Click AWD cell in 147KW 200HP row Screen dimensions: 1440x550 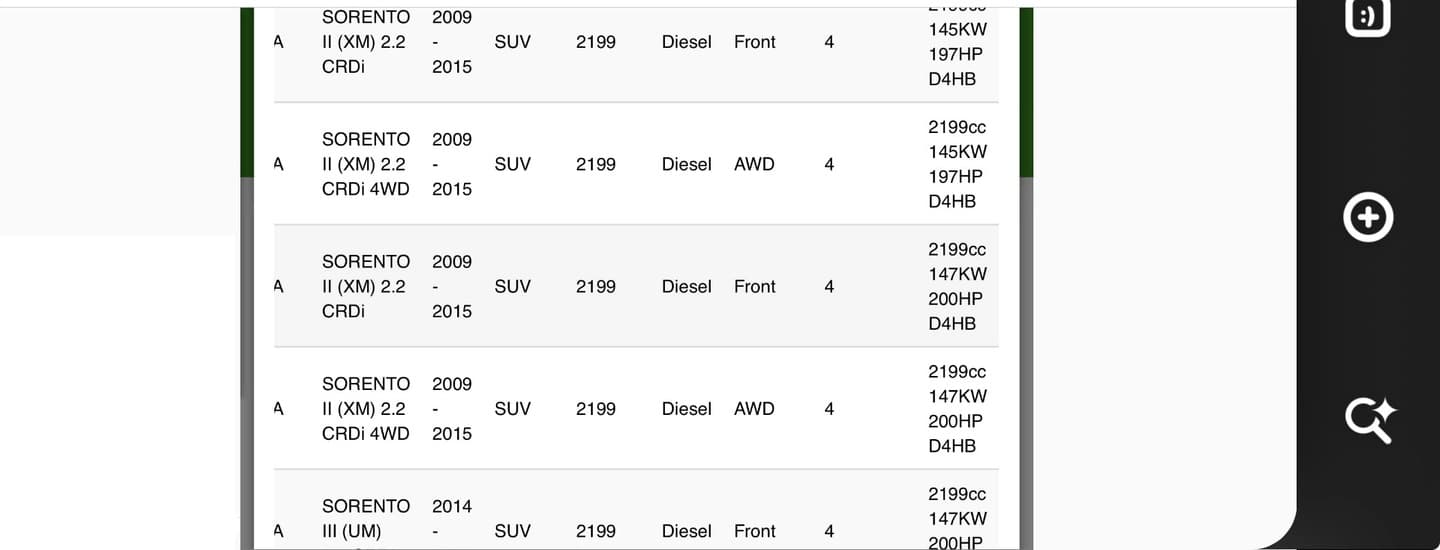coord(754,408)
